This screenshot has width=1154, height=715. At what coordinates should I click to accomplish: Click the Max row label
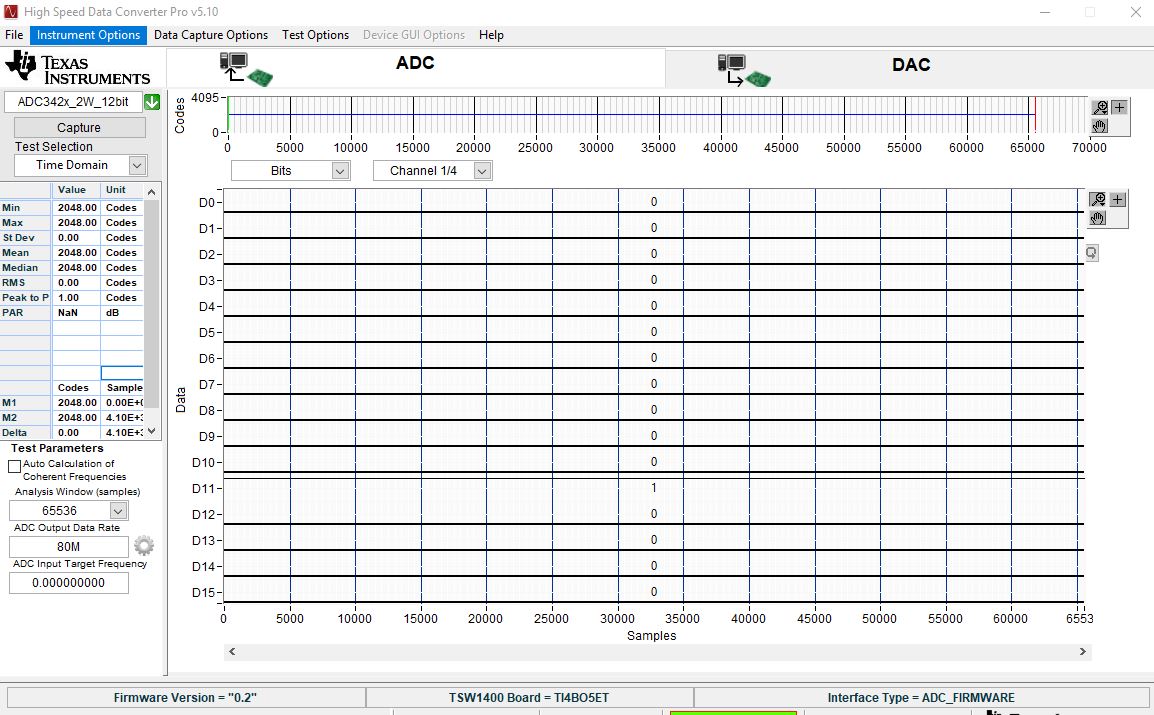click(25, 223)
